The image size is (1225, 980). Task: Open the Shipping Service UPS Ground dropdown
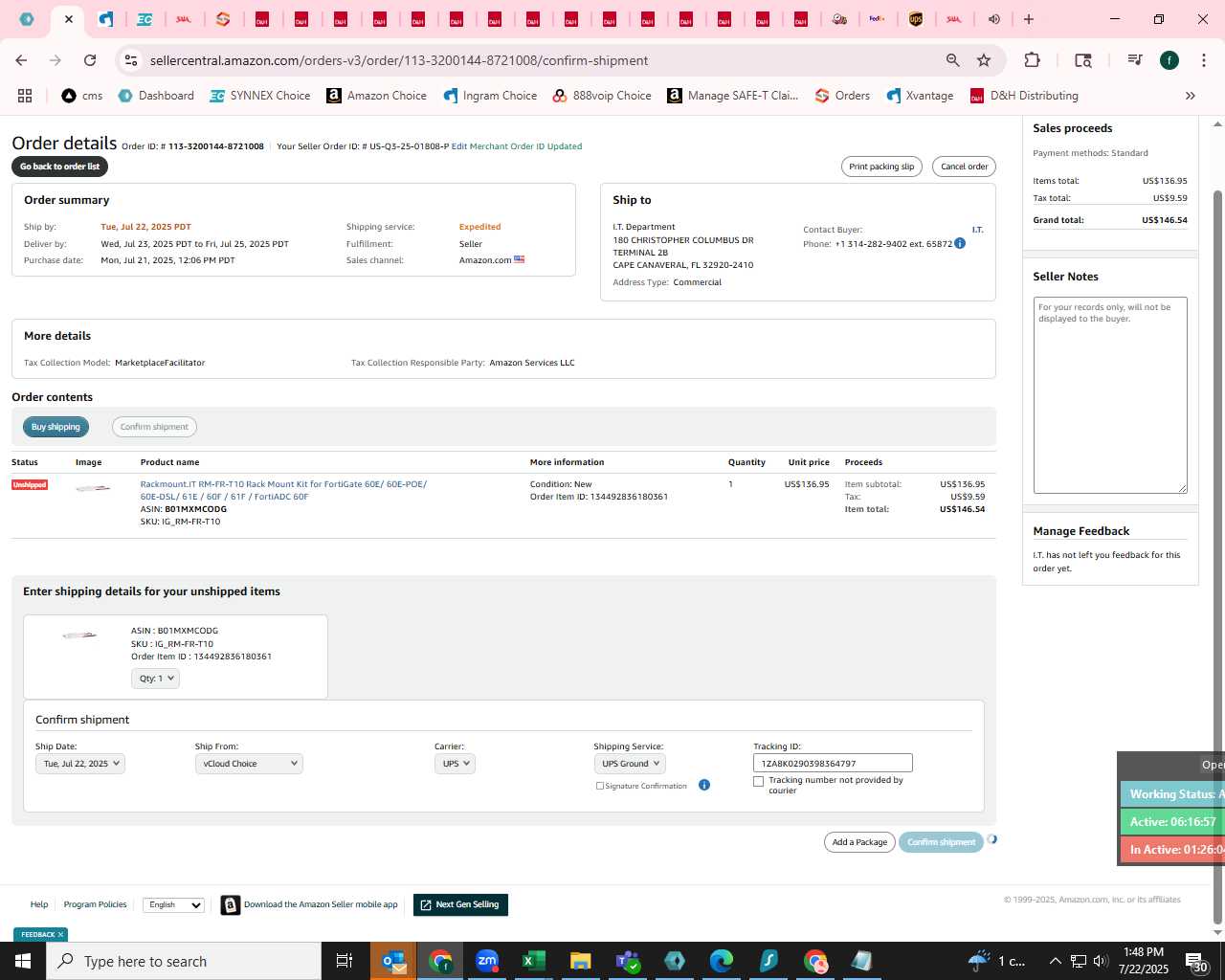point(630,764)
